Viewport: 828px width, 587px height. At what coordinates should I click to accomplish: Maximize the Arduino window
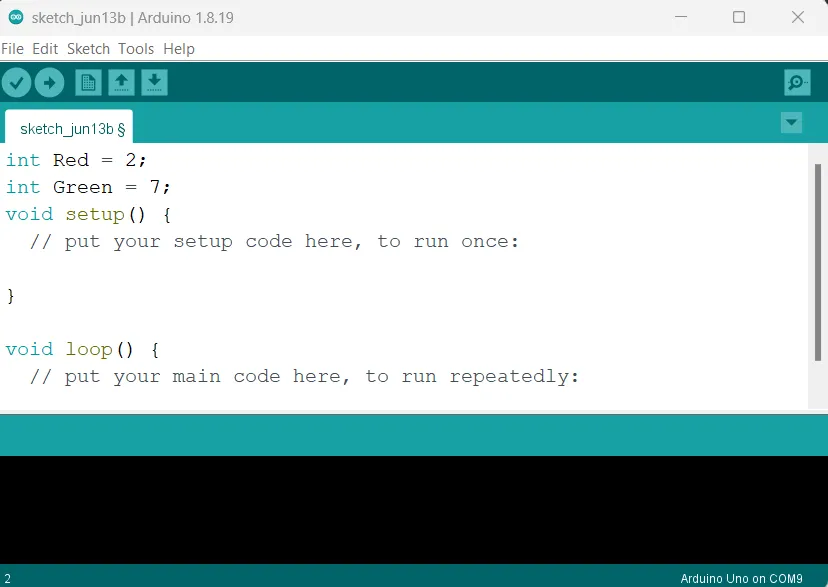[739, 17]
